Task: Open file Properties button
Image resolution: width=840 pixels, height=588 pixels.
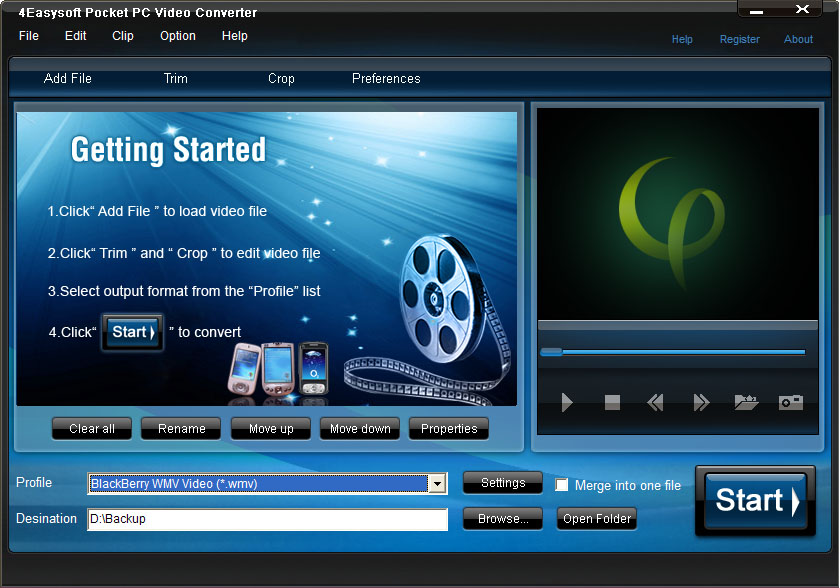Action: 449,428
